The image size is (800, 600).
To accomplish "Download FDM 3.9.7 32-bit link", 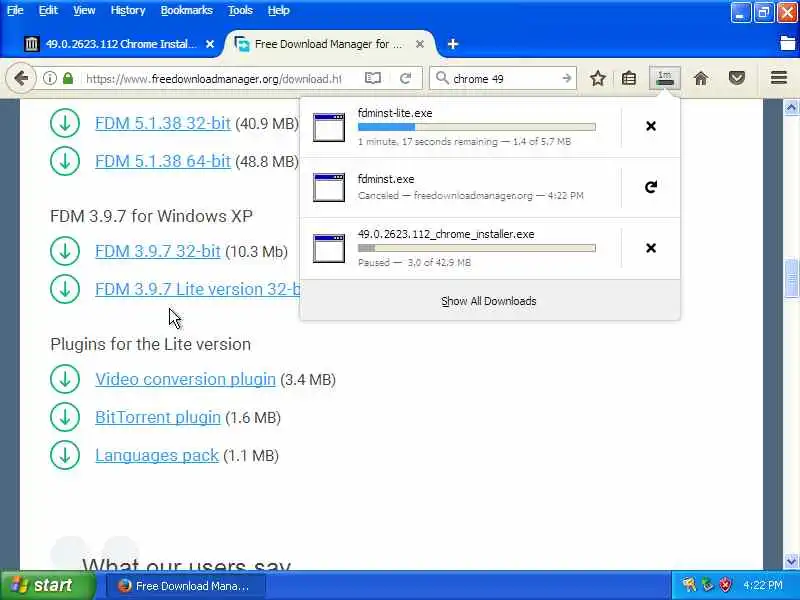I will tap(158, 251).
